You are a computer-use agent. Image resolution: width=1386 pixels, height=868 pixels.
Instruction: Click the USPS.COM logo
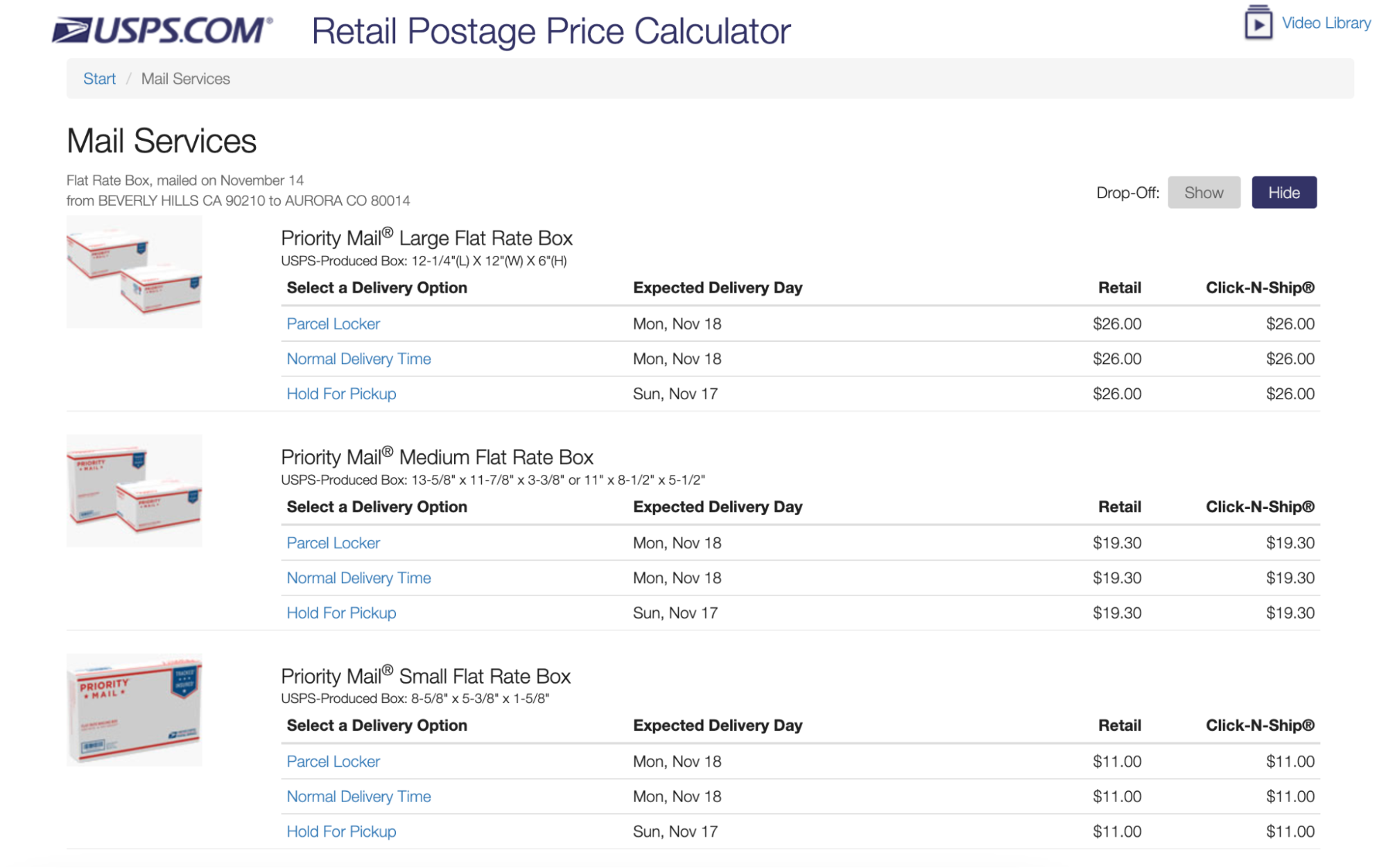pos(162,31)
